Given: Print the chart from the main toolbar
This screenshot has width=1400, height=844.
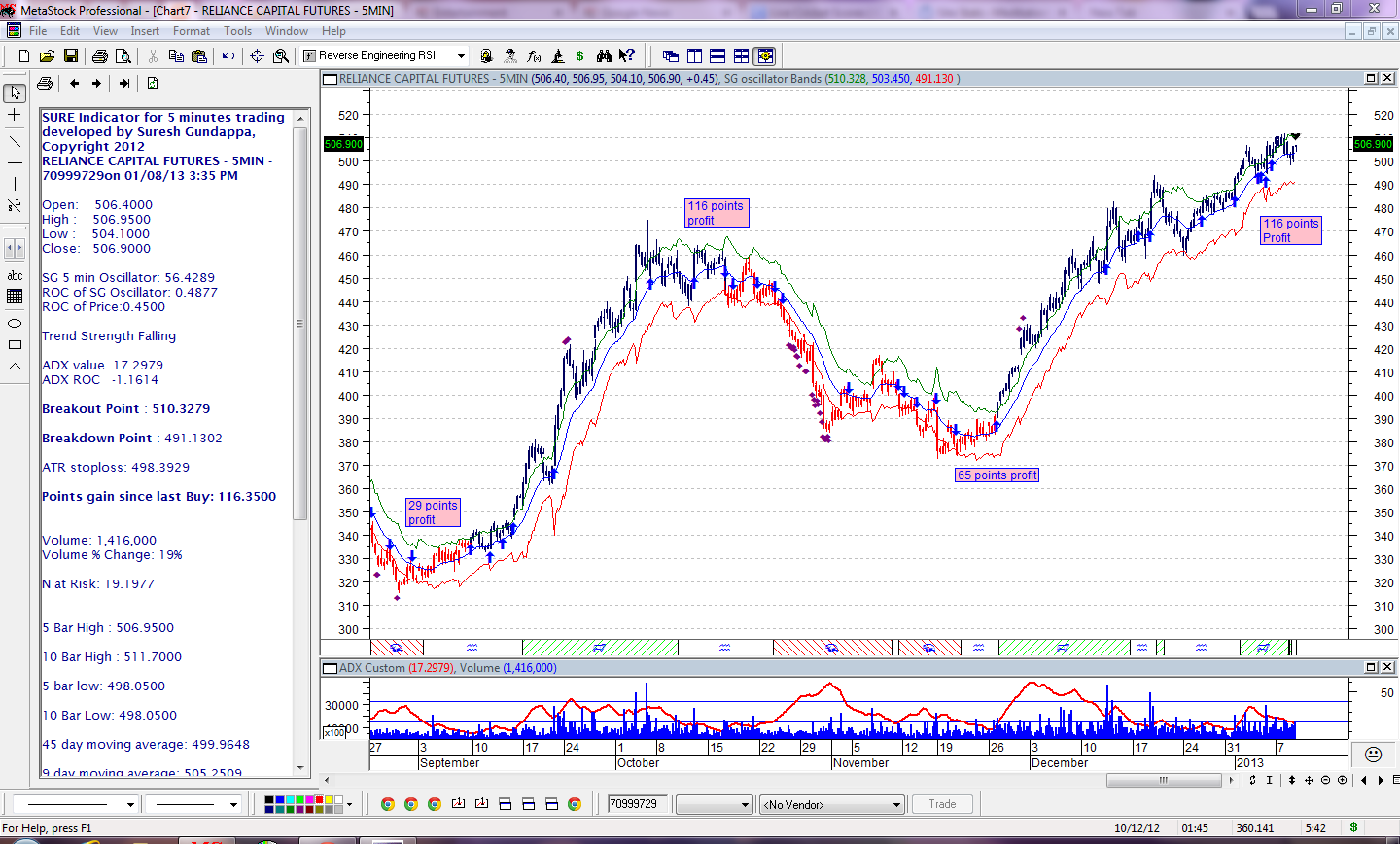Looking at the screenshot, I should coord(100,55).
